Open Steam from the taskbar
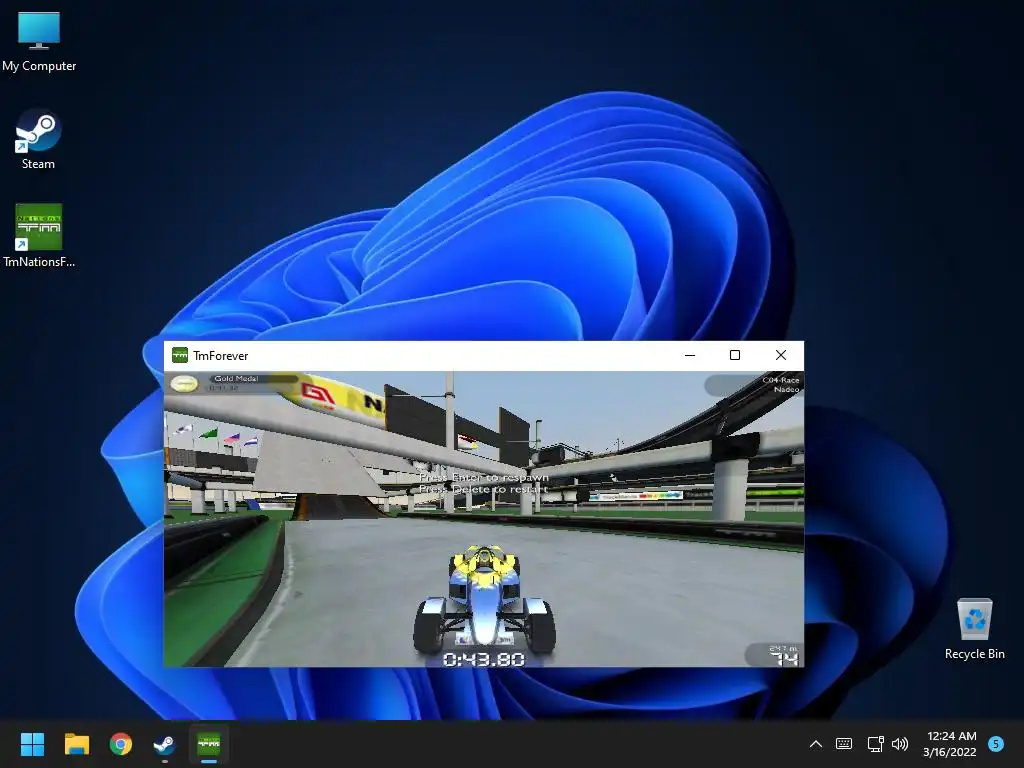 point(164,744)
